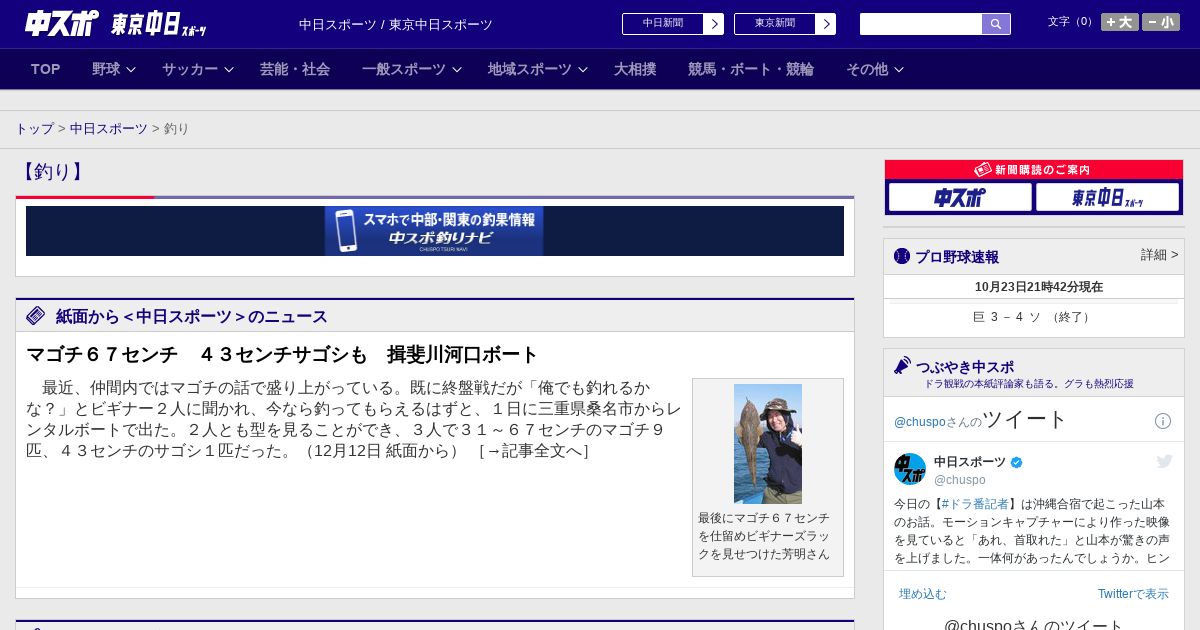Open the 一般スポーツ menu
Viewport: 1200px width, 630px height.
404,69
